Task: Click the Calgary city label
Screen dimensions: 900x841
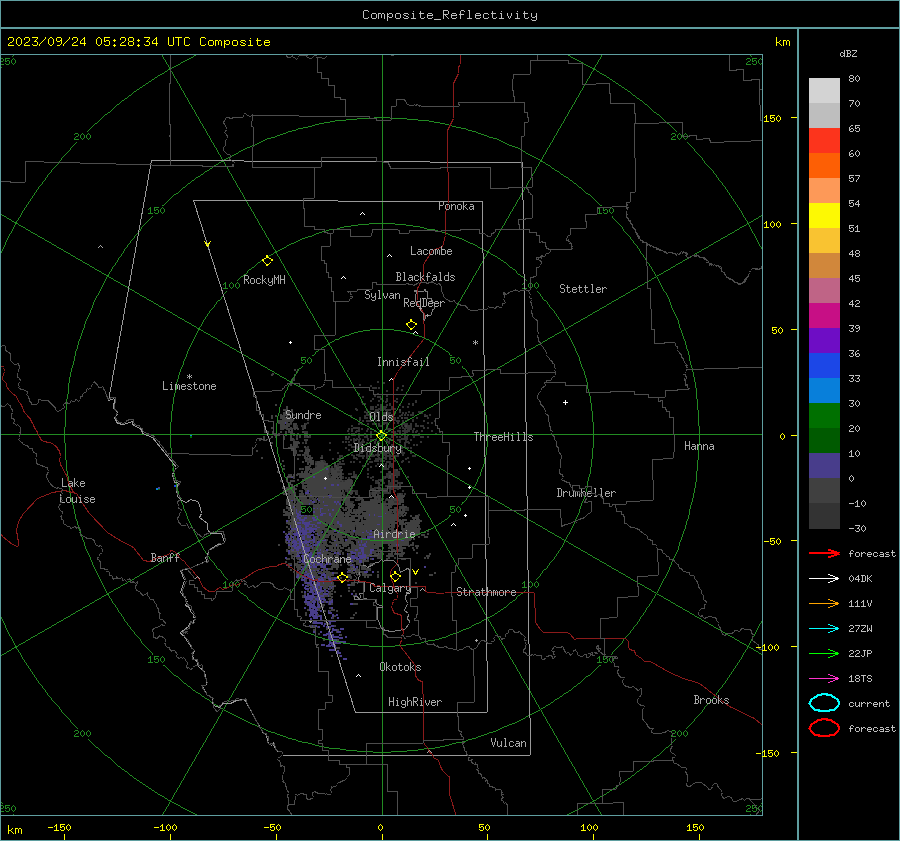Action: [390, 588]
